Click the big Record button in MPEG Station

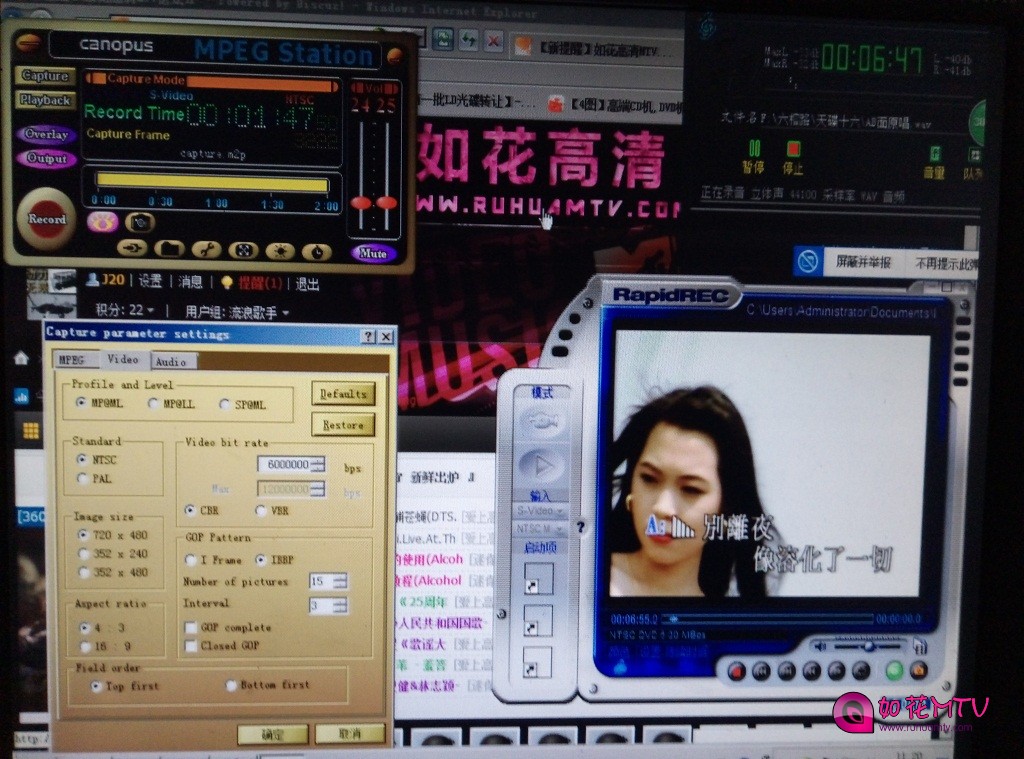pyautogui.click(x=46, y=219)
